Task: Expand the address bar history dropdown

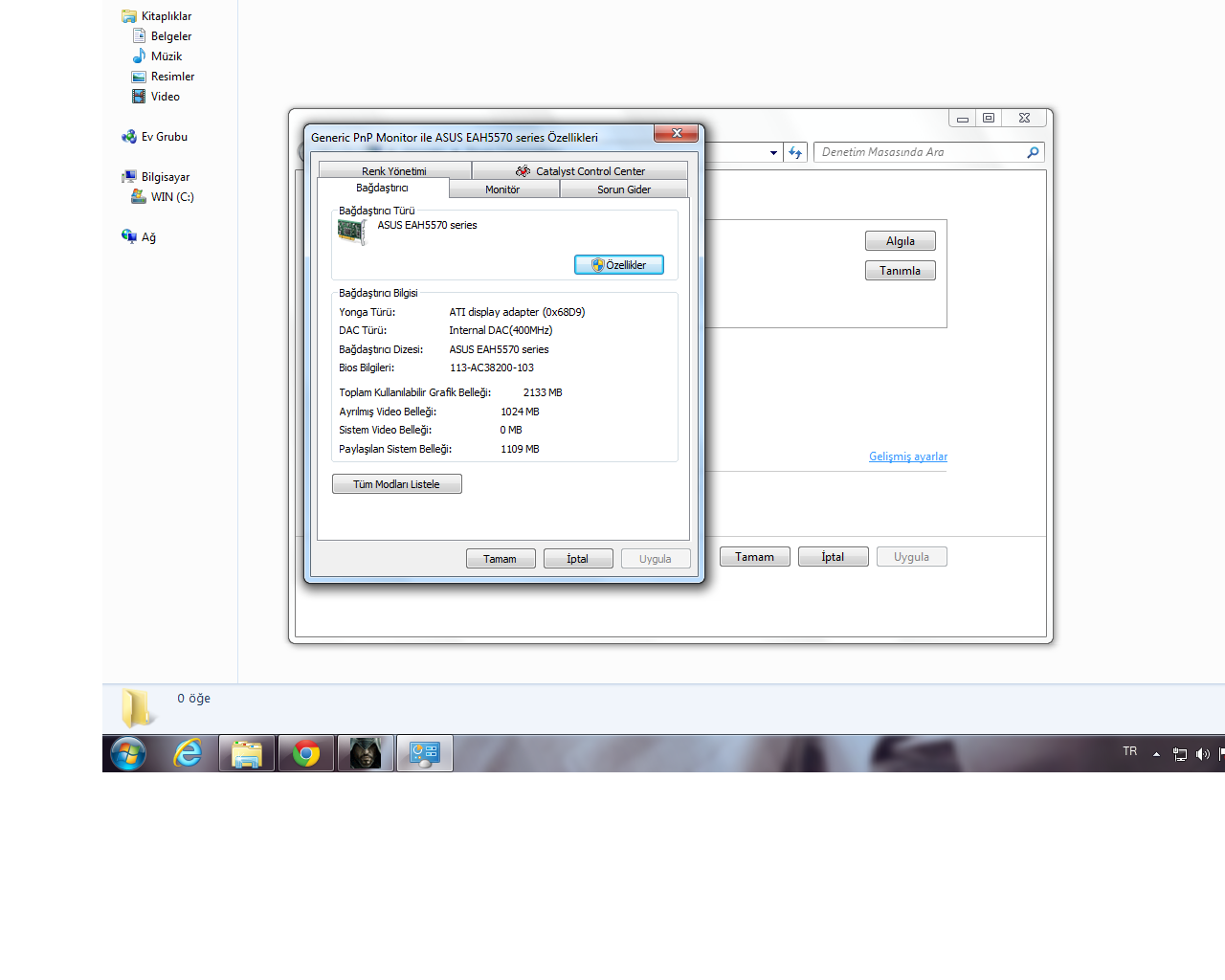Action: (773, 152)
